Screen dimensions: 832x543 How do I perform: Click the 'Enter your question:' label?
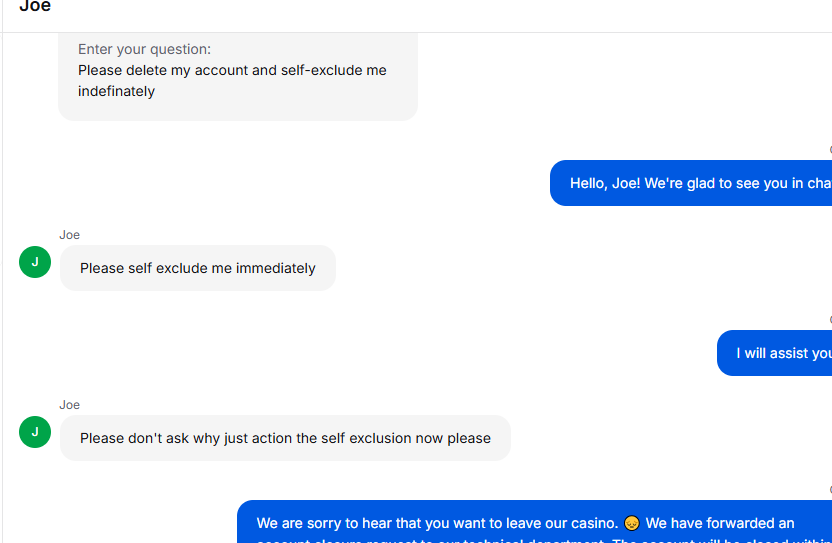click(144, 49)
